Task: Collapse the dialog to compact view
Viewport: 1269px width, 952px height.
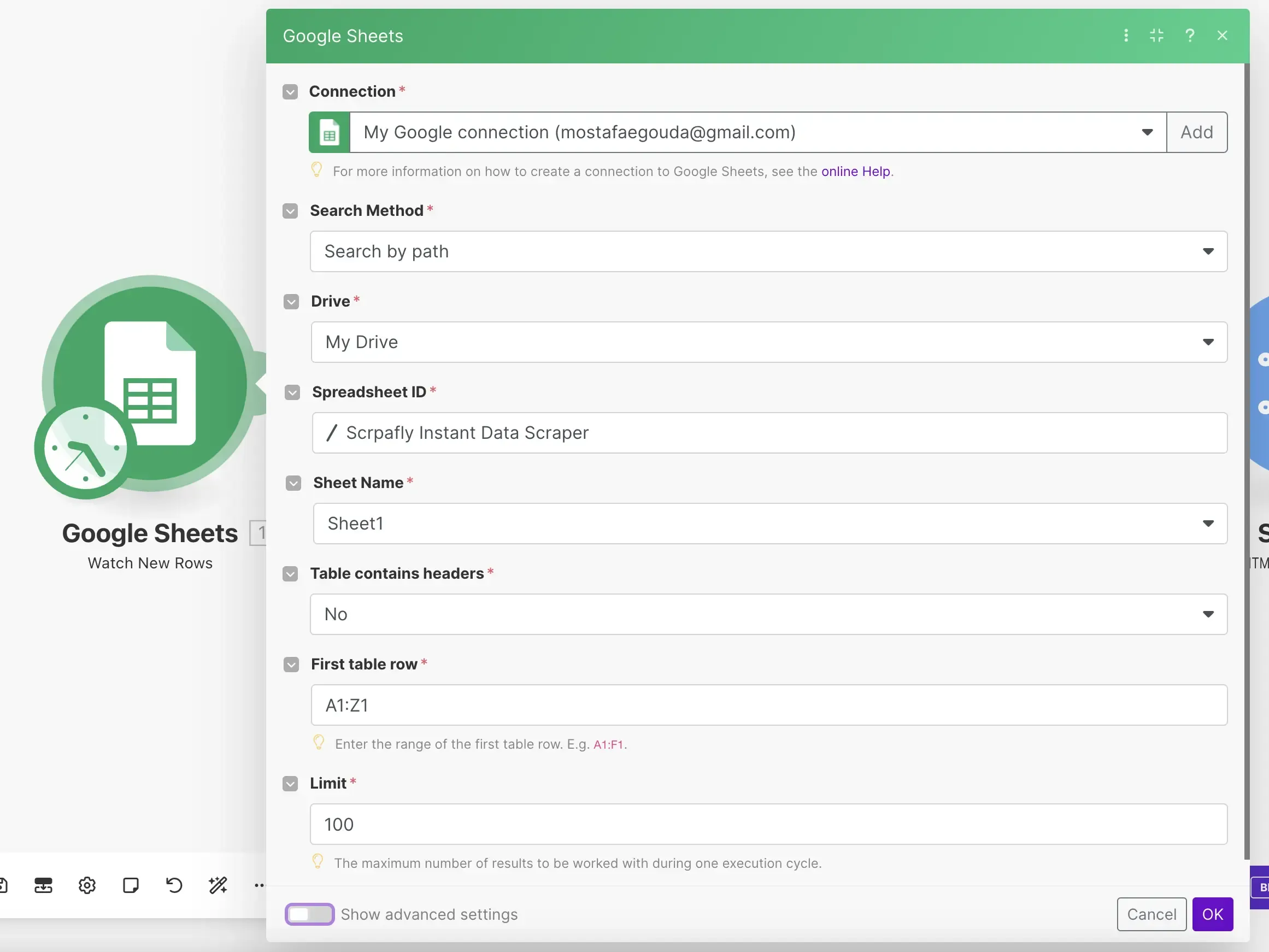Action: point(1156,35)
